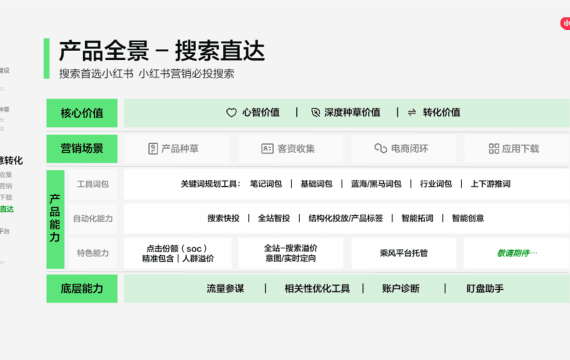Click subtitle 搜索首选小红书 小红书营销必投搜索
The image size is (570, 360).
[147, 74]
